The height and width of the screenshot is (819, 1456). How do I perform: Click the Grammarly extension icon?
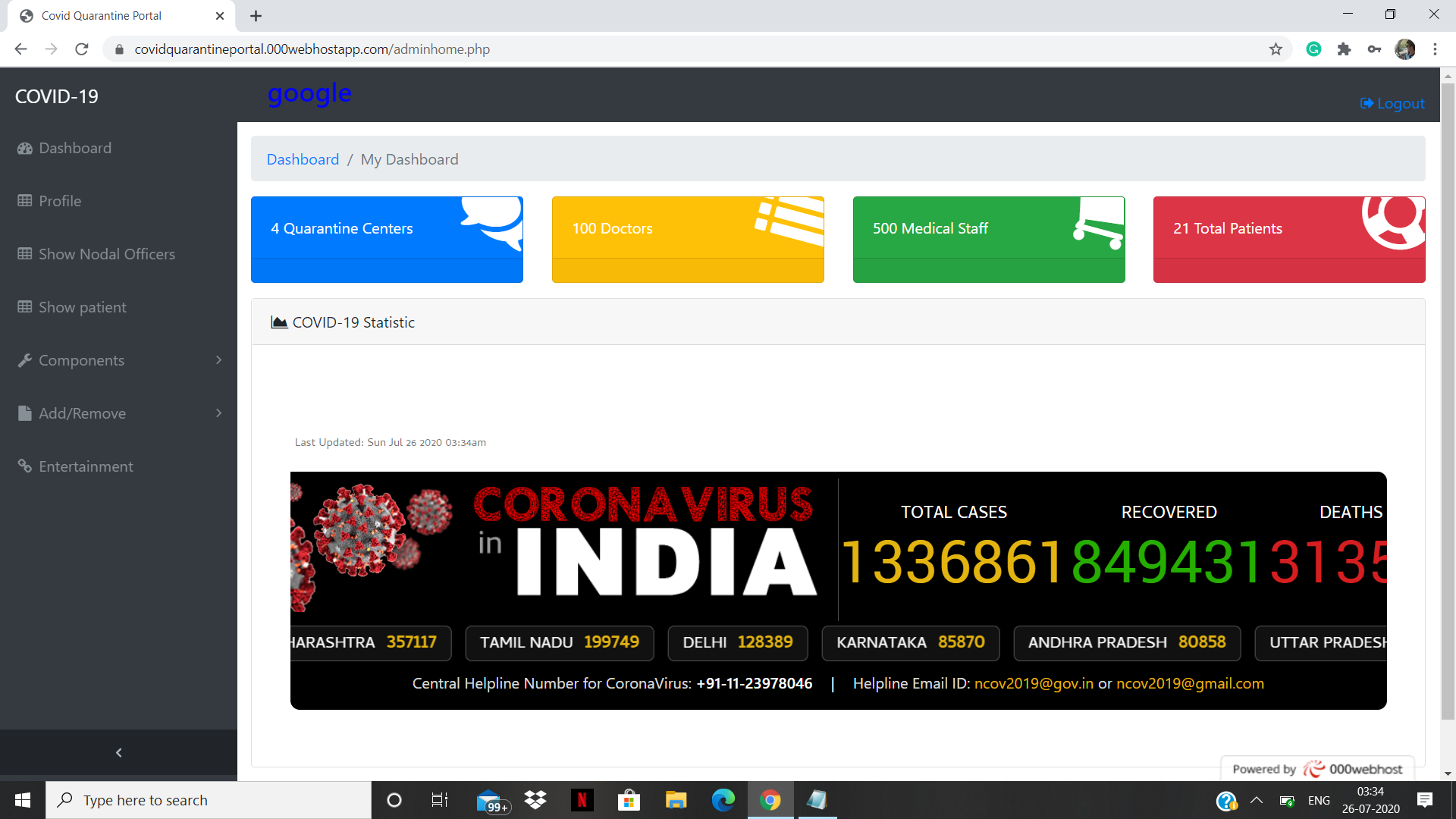coord(1313,49)
